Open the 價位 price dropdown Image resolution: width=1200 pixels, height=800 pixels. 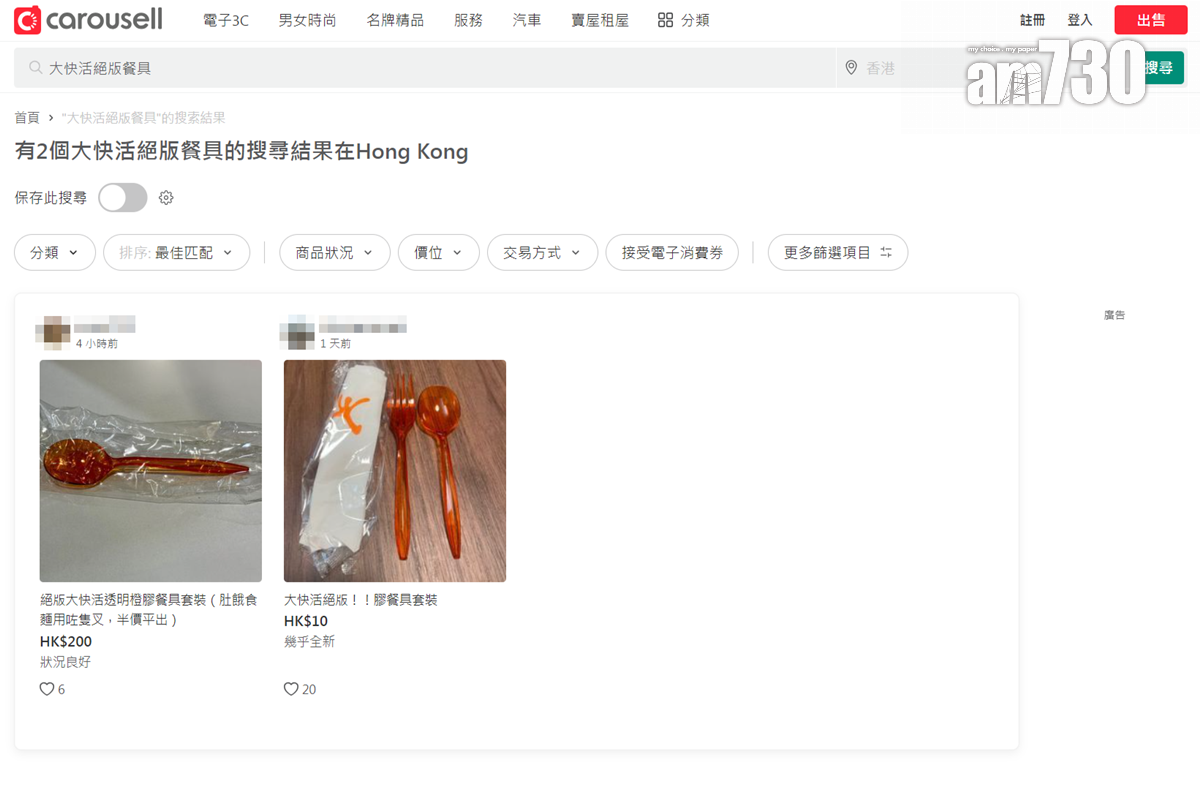tap(438, 253)
